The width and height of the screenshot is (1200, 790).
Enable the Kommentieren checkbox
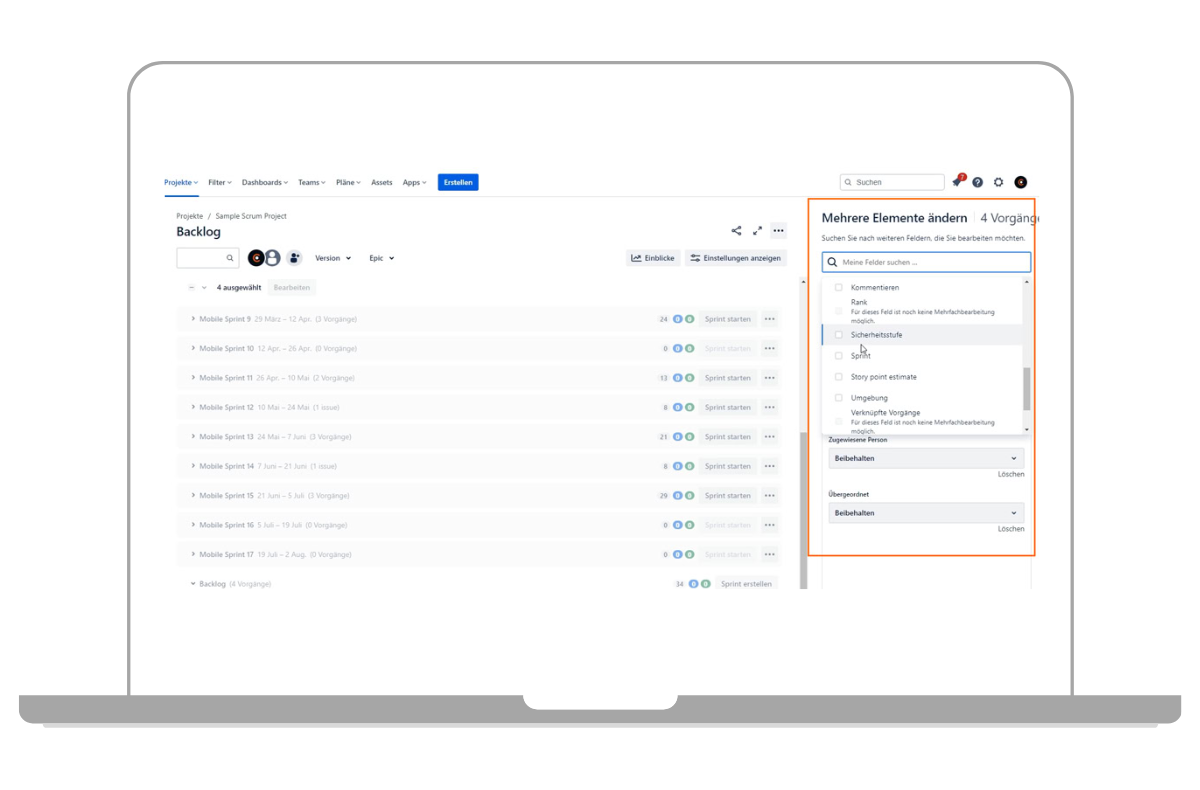click(839, 288)
